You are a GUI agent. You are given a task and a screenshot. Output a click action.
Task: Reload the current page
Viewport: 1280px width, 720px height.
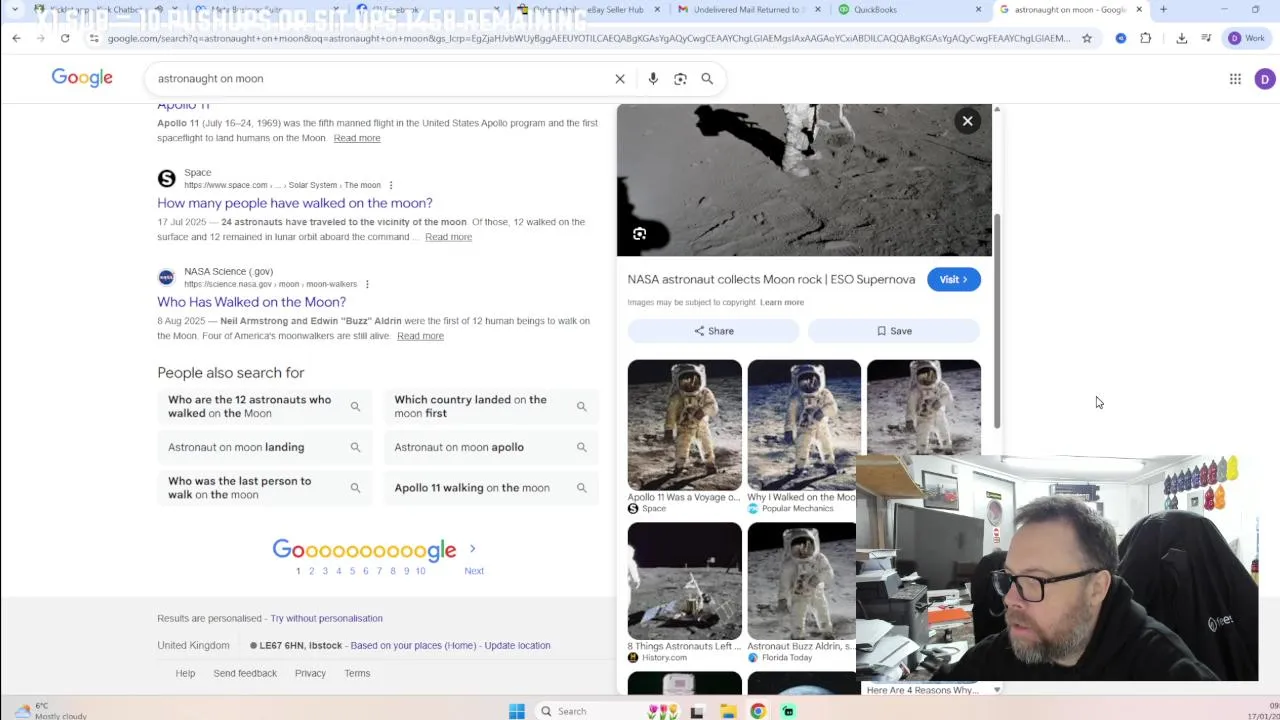coord(65,38)
